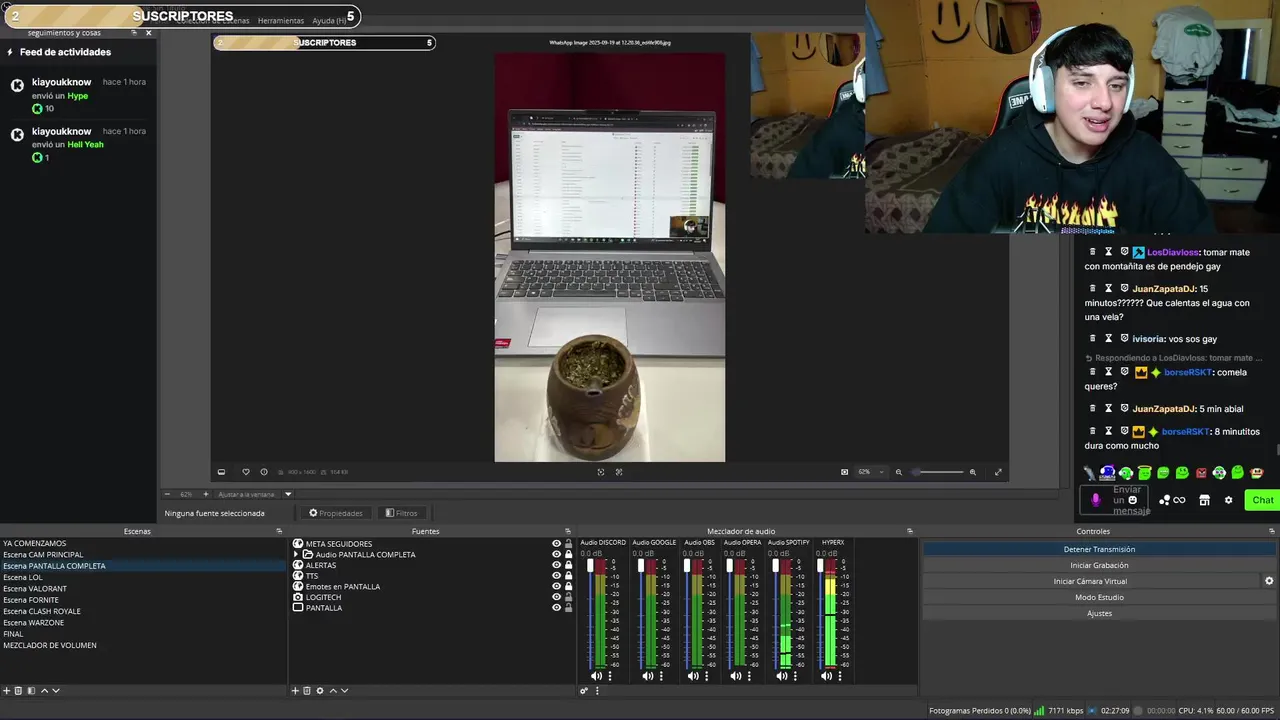Mute Audio OBS speaker icon

point(693,676)
